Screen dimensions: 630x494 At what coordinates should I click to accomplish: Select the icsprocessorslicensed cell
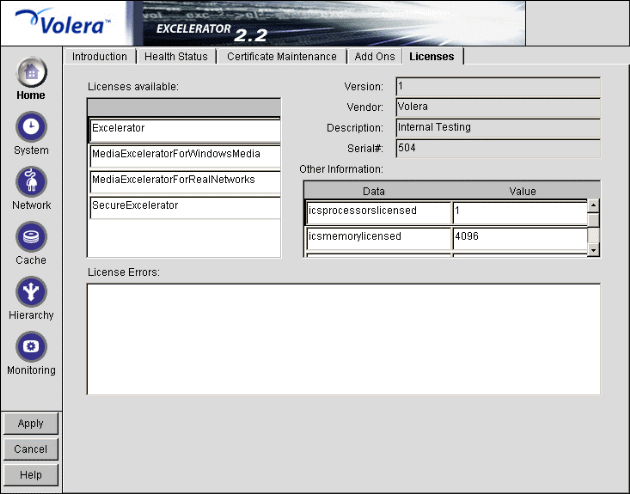point(378,212)
